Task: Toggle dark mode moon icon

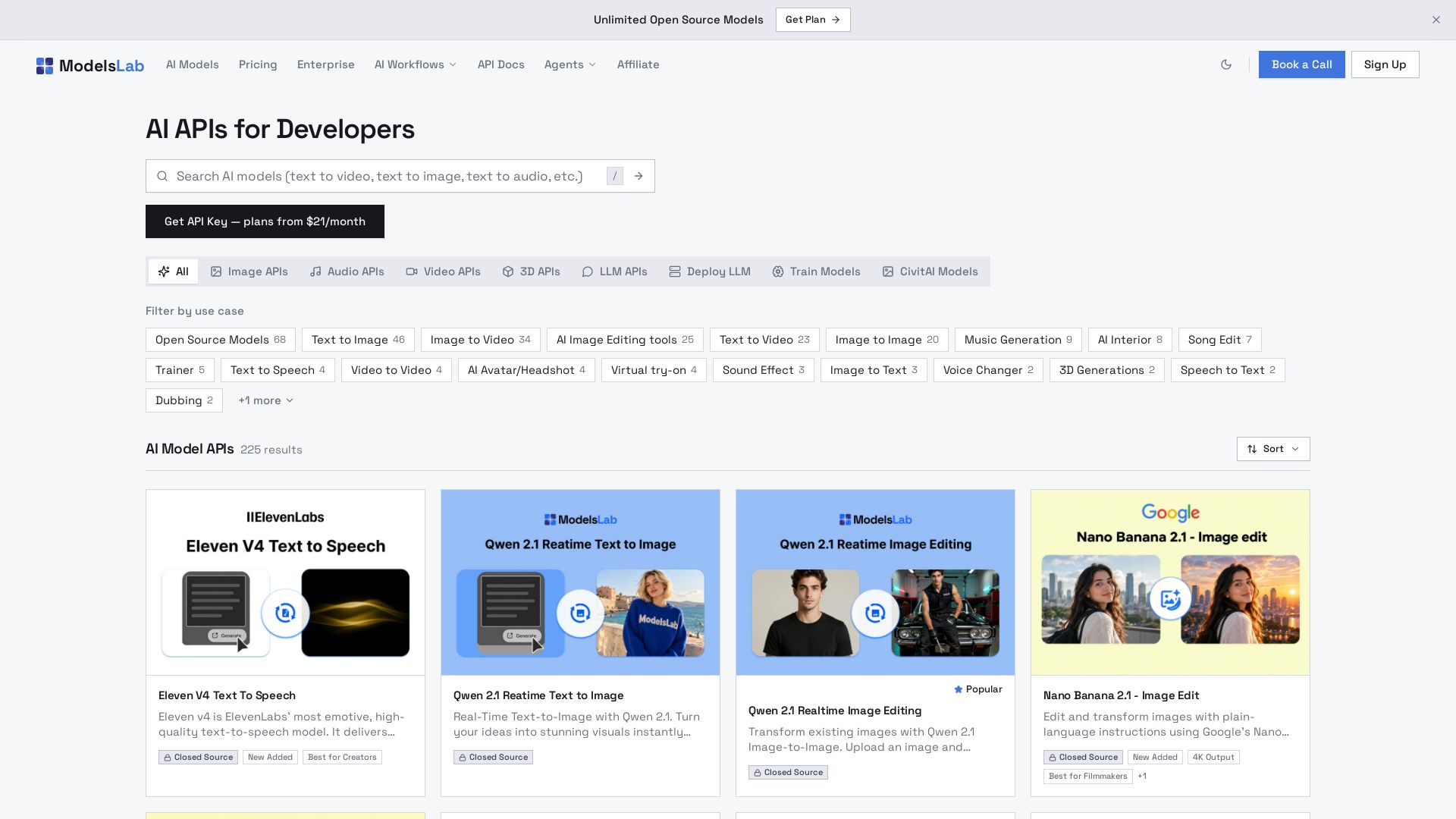Action: [x=1226, y=64]
